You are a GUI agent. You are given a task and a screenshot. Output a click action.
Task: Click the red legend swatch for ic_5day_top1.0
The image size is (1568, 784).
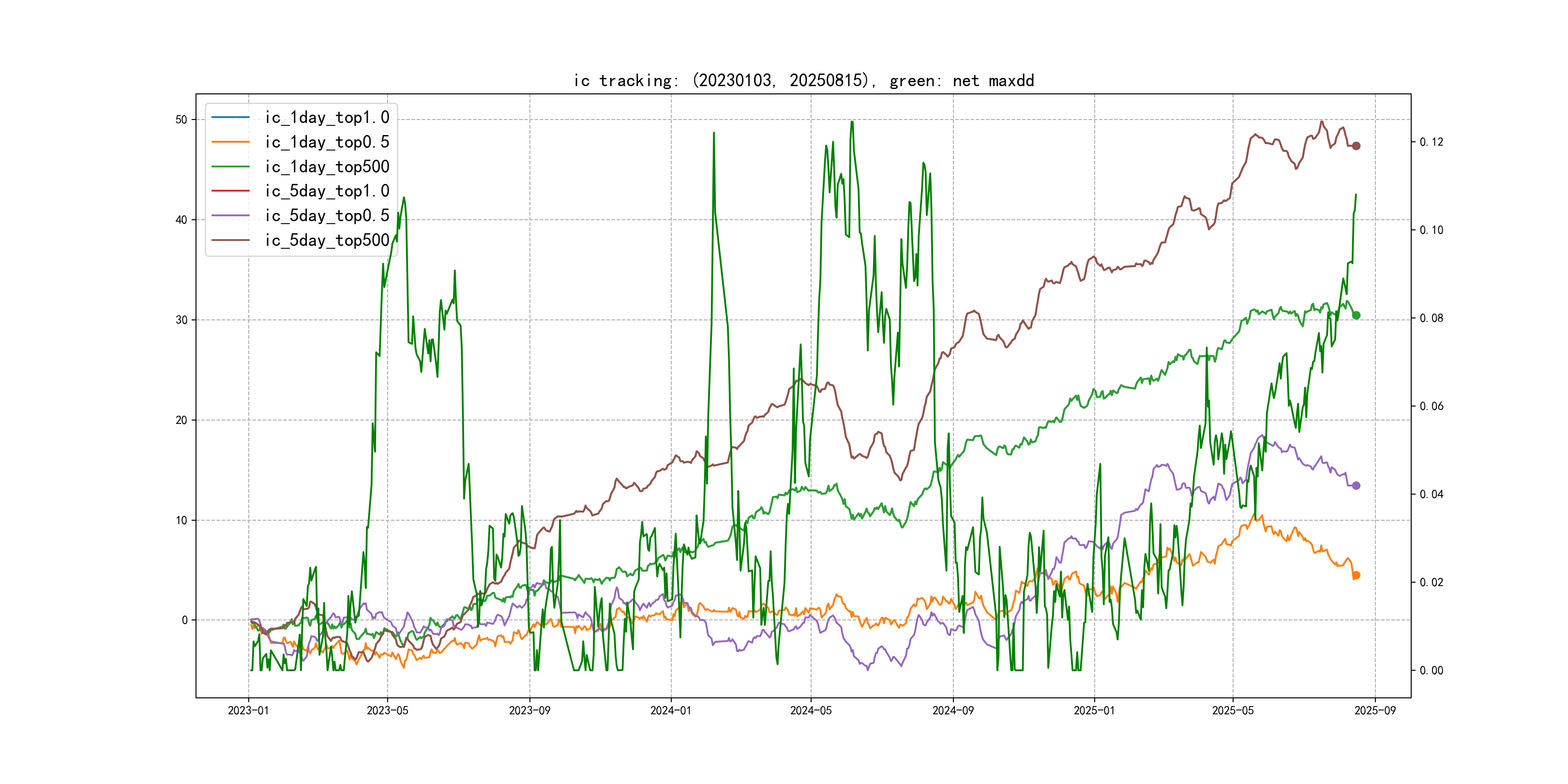pyautogui.click(x=230, y=191)
